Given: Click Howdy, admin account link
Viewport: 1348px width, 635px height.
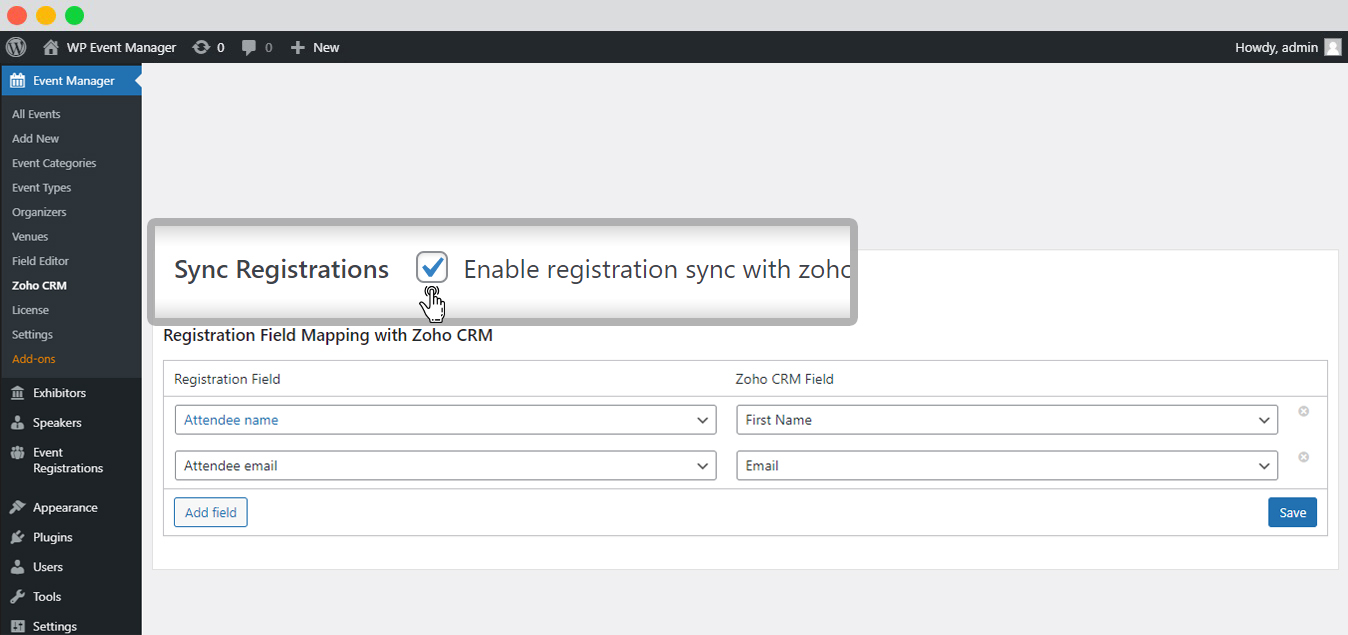Looking at the screenshot, I should pyautogui.click(x=1277, y=47).
